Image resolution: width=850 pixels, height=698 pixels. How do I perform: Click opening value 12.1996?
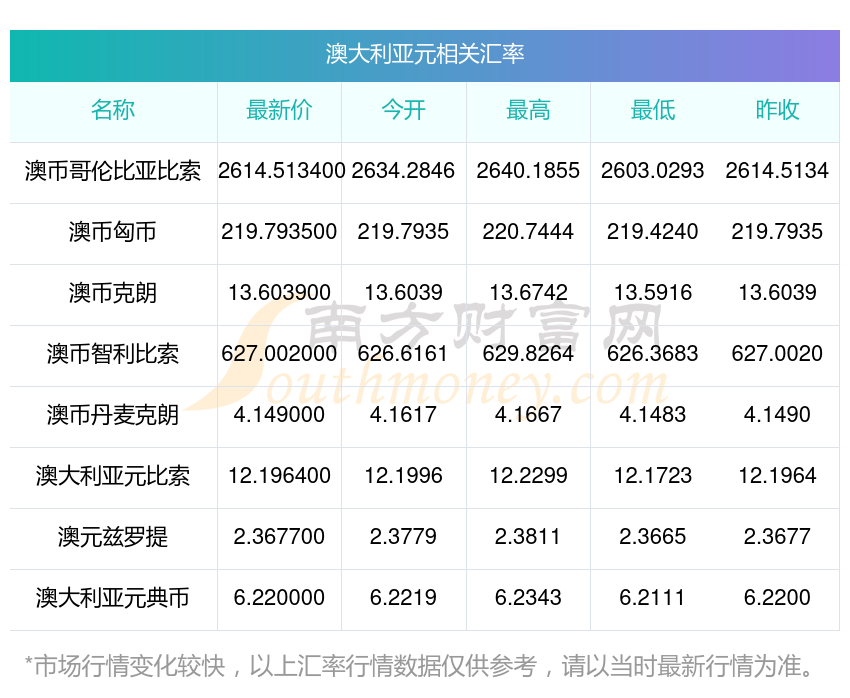(x=403, y=476)
